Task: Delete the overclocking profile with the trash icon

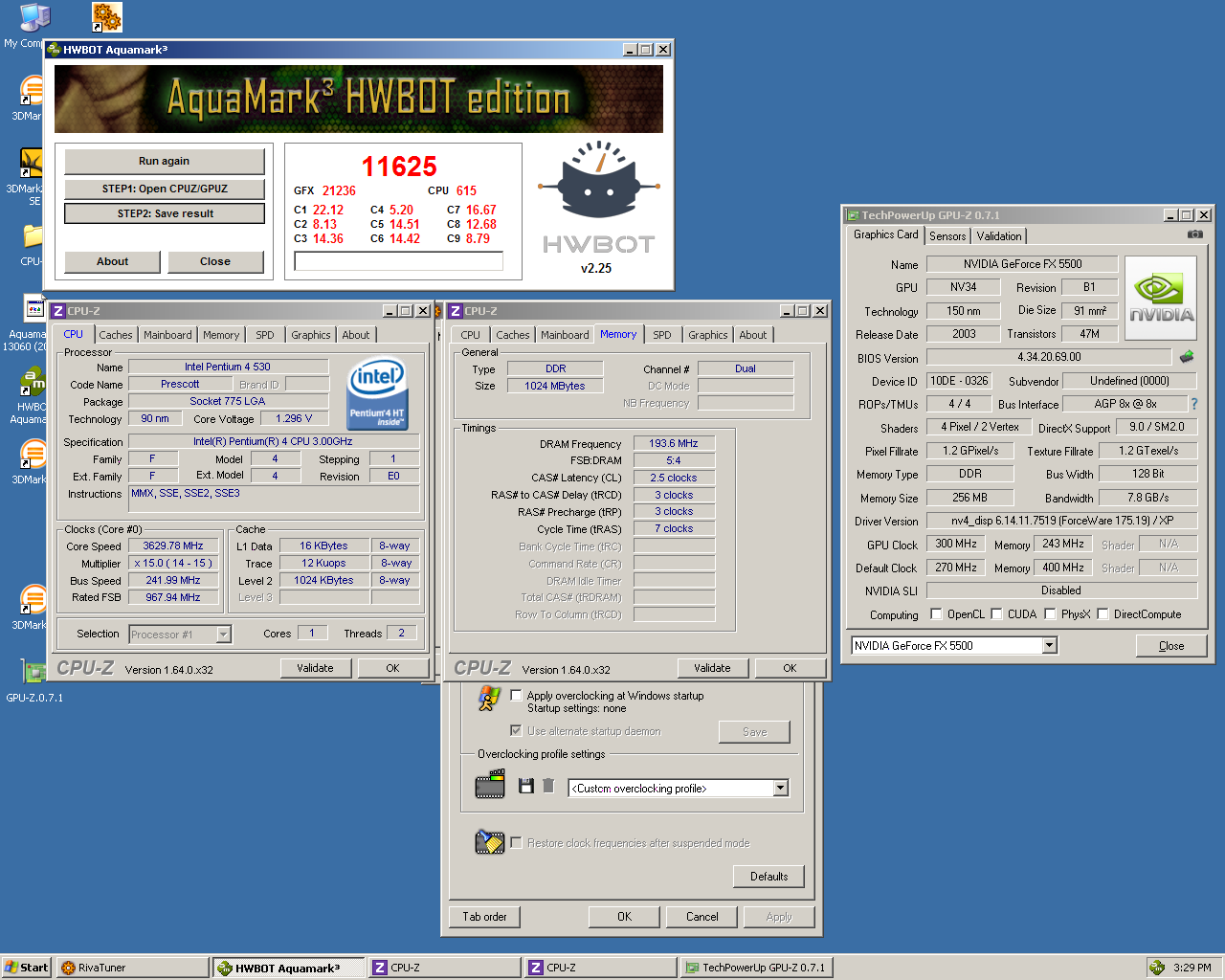Action: click(548, 786)
